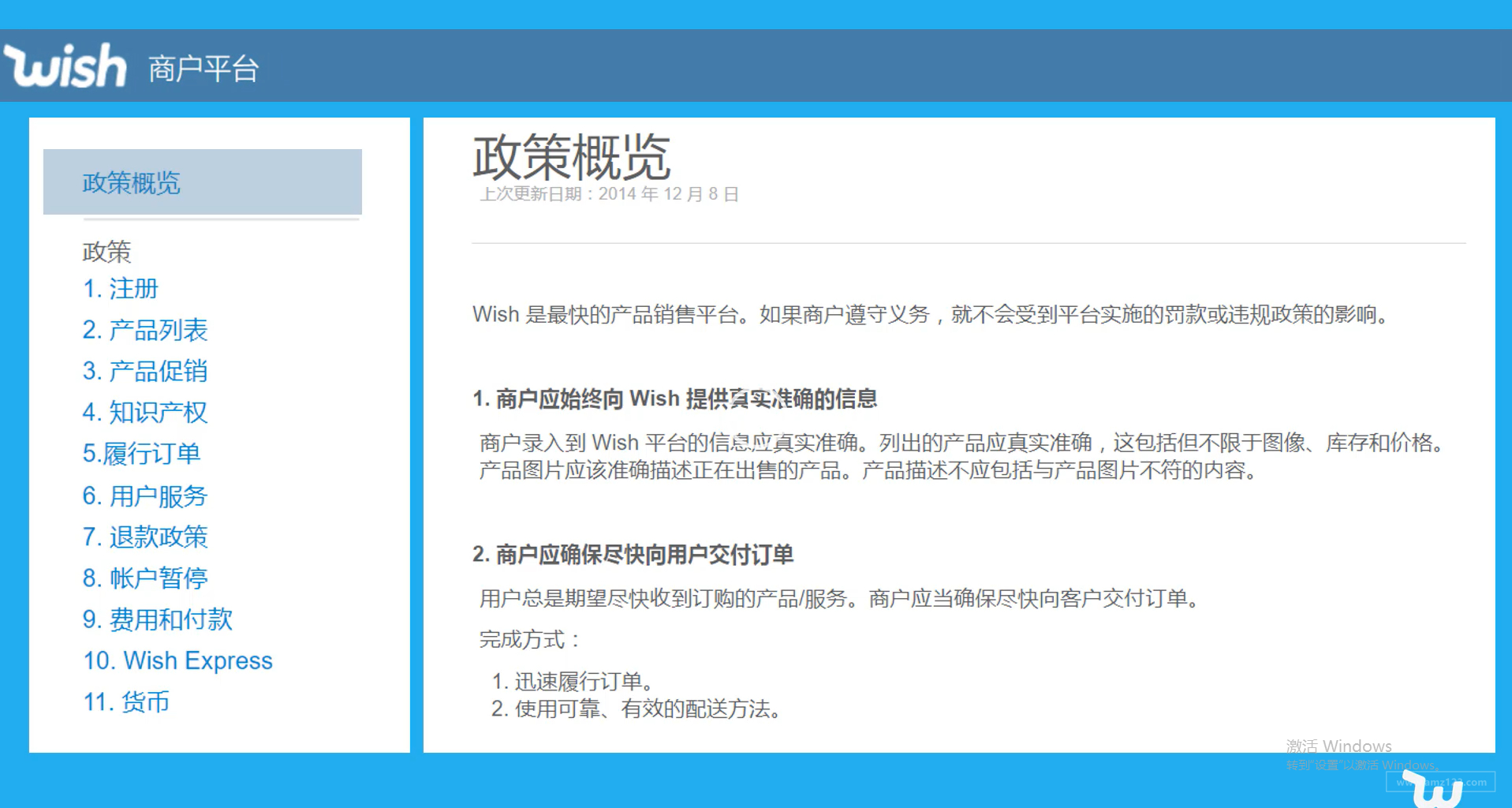Click the main 政策概览 page title
The width and height of the screenshot is (1512, 808).
[x=572, y=157]
